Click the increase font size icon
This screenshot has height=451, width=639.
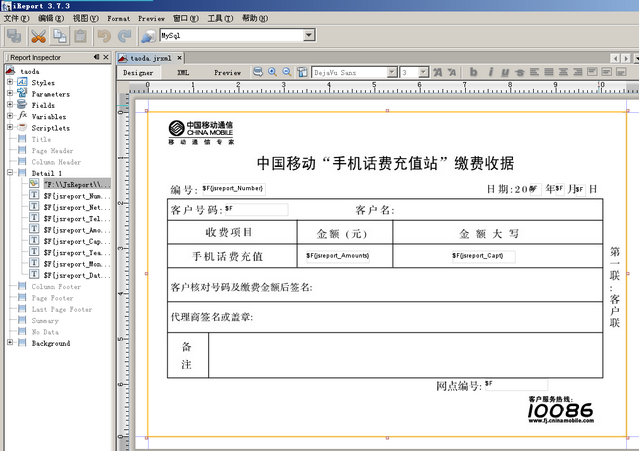[x=438, y=72]
